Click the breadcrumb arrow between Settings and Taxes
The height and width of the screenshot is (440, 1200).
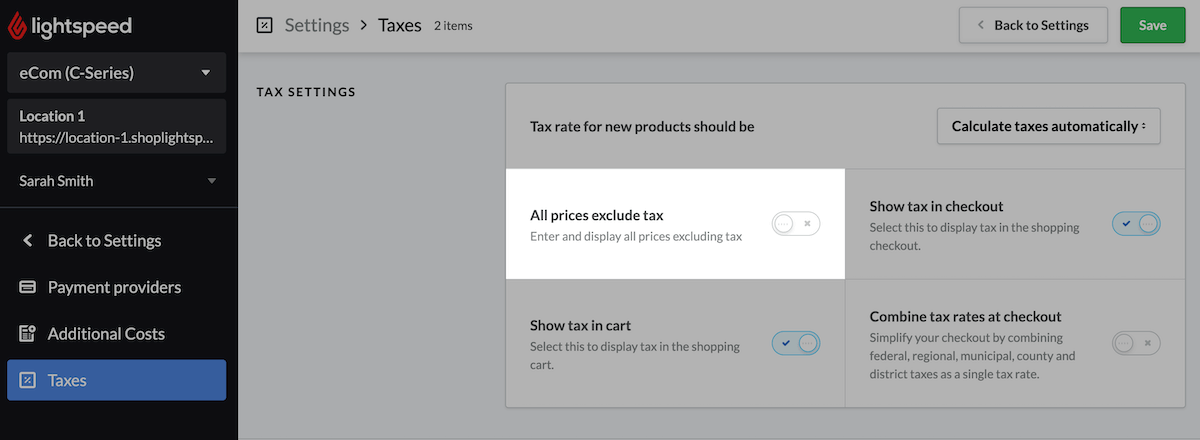pyautogui.click(x=364, y=25)
